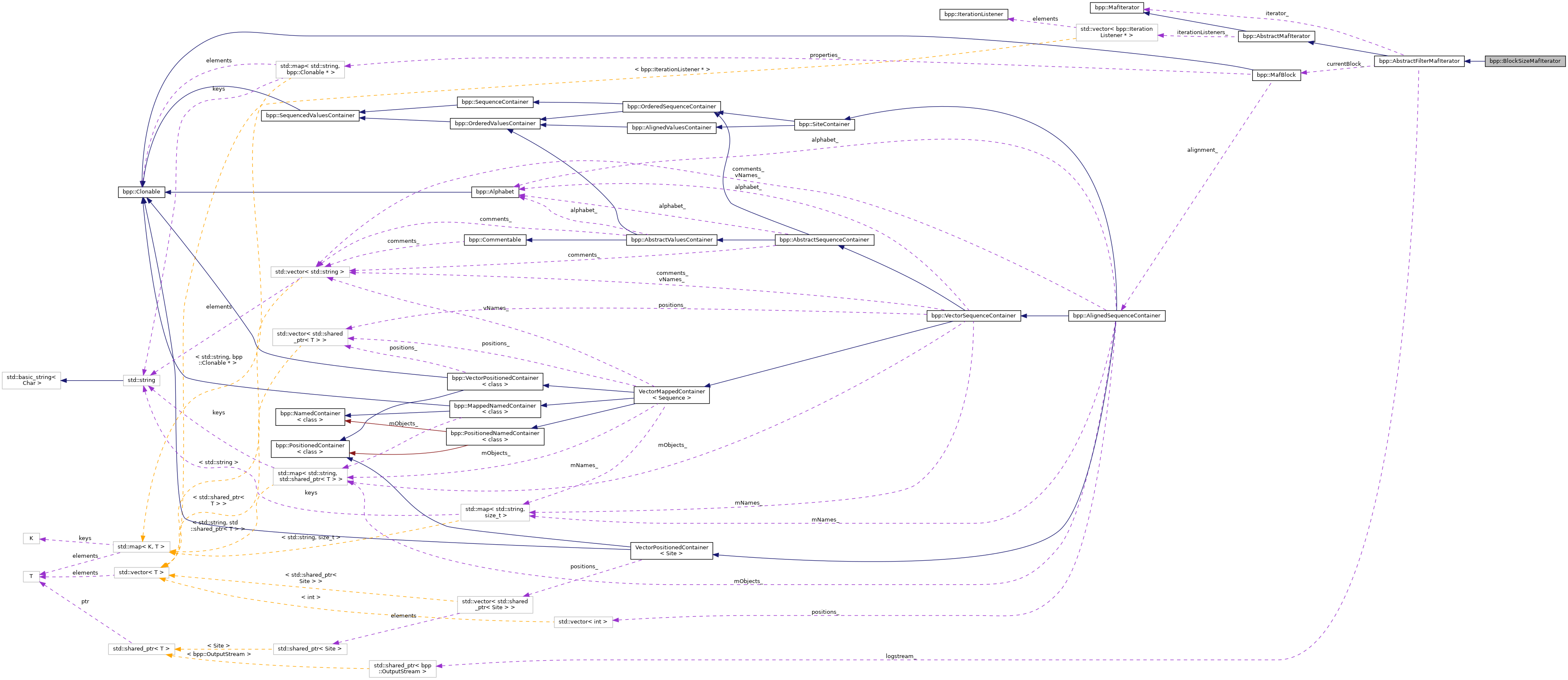Click bpp::Clonable class node
The image size is (1568, 680).
[141, 192]
